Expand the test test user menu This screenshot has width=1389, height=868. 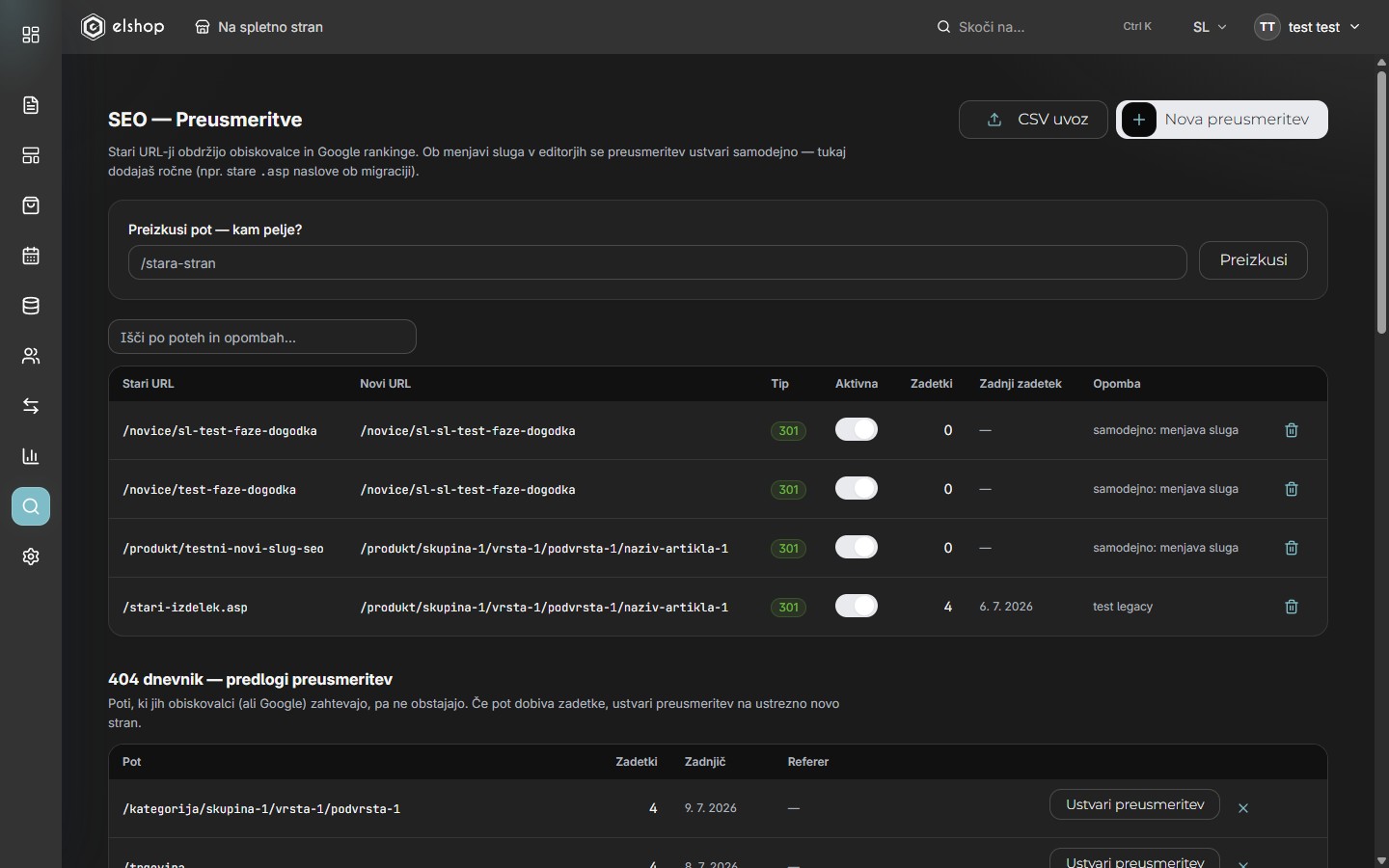(1307, 27)
